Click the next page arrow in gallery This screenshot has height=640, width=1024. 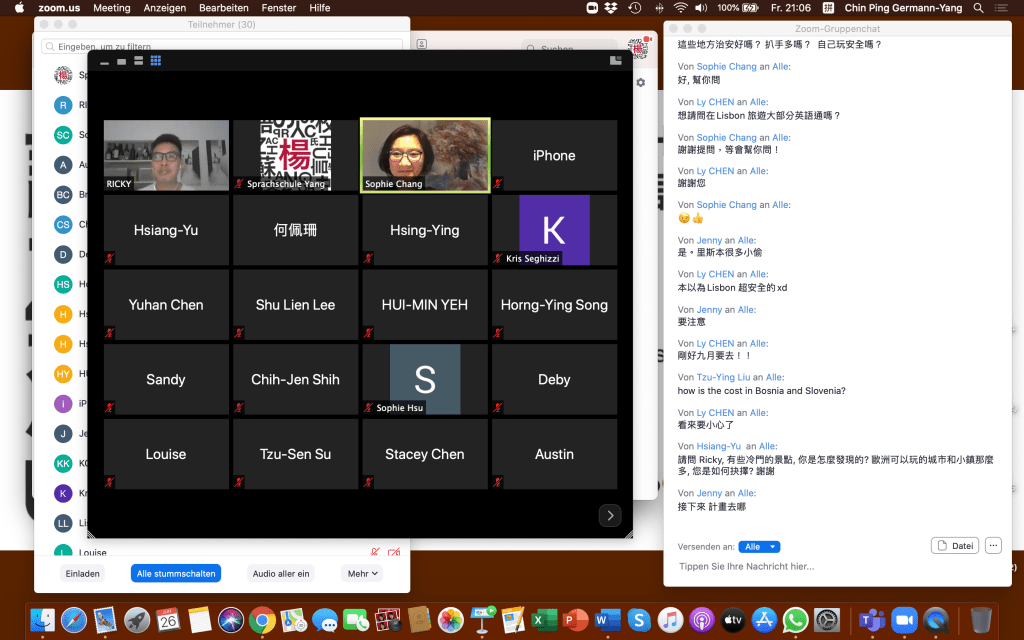pos(610,516)
